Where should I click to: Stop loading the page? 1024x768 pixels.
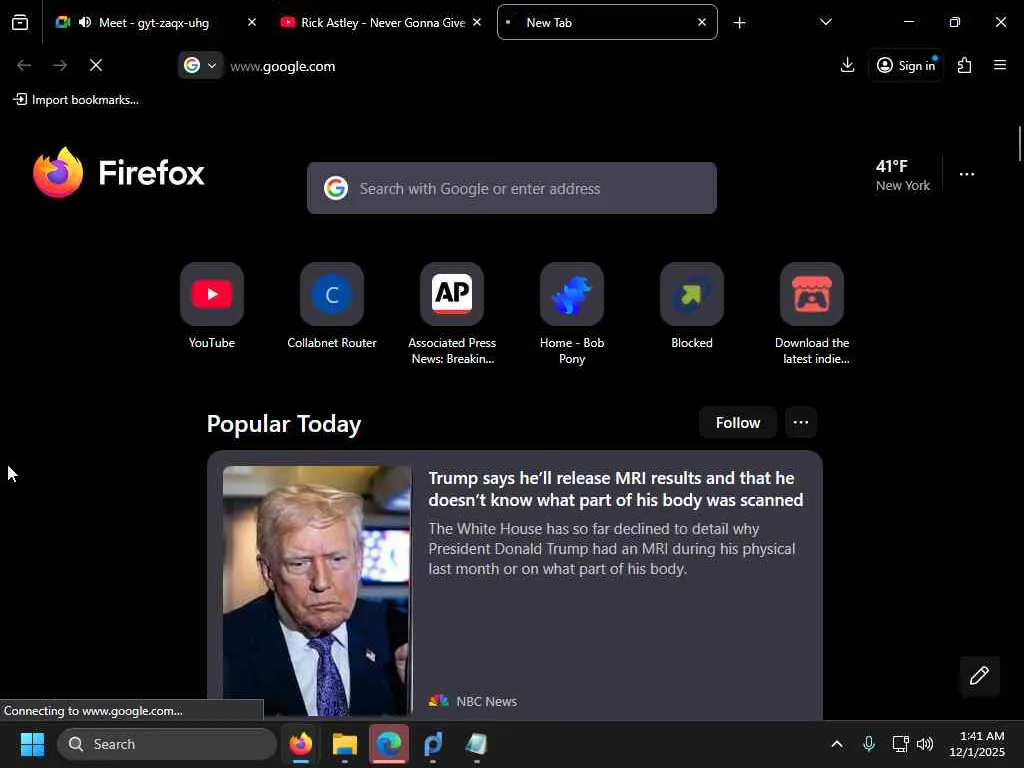95,65
